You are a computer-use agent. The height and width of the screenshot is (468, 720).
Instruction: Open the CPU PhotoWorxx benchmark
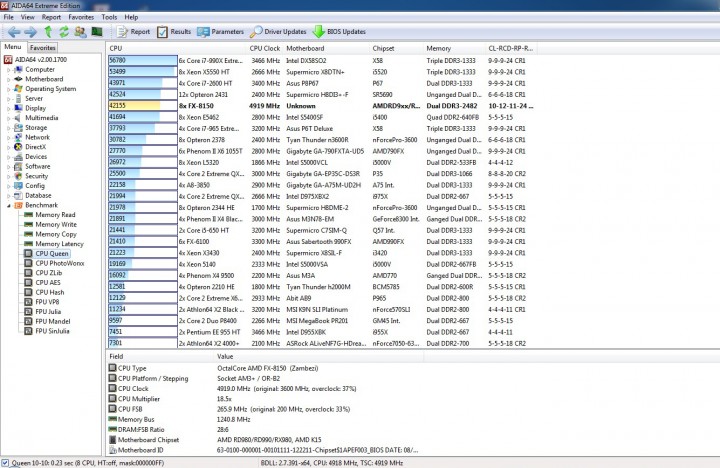point(54,263)
